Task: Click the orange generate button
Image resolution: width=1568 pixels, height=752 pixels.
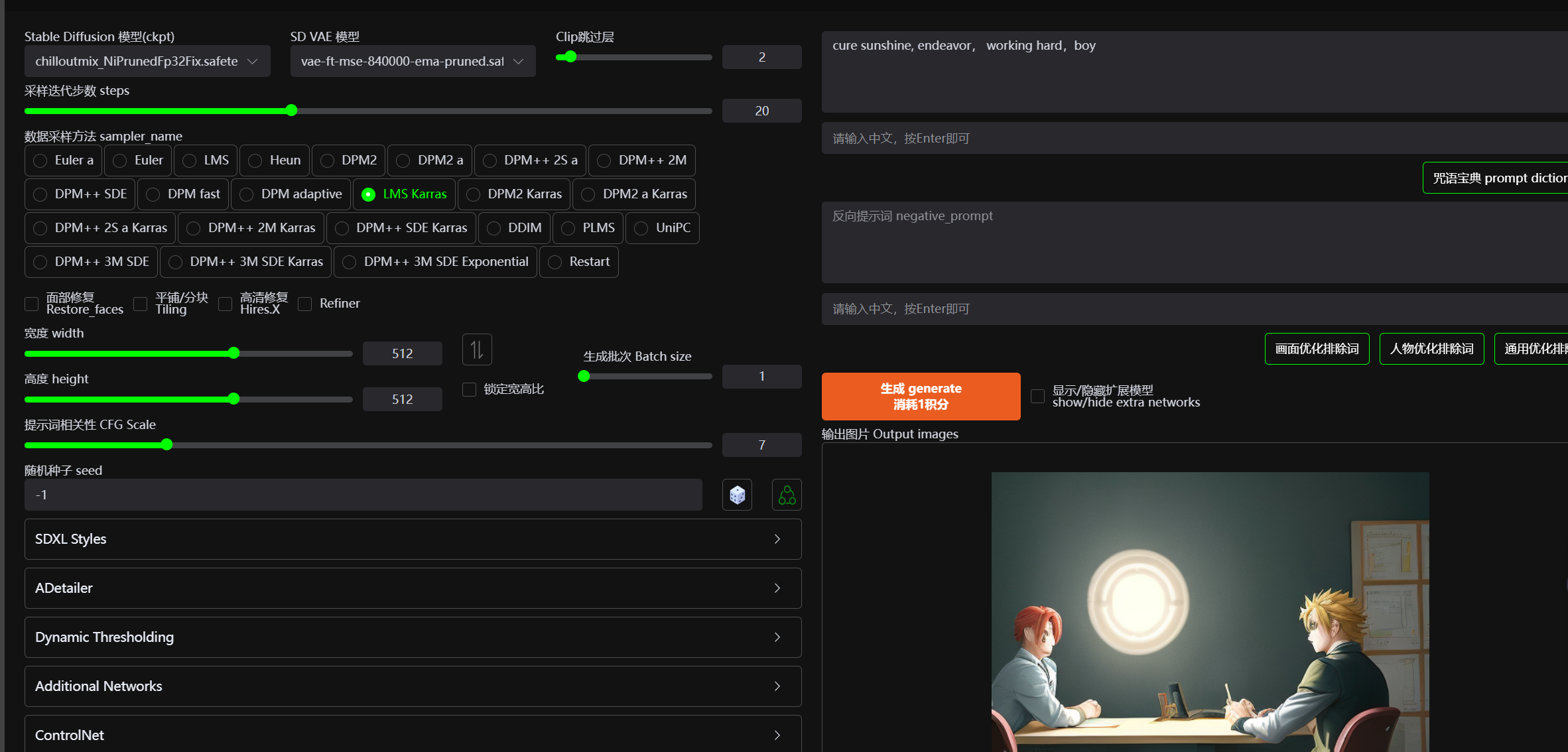Action: (921, 397)
